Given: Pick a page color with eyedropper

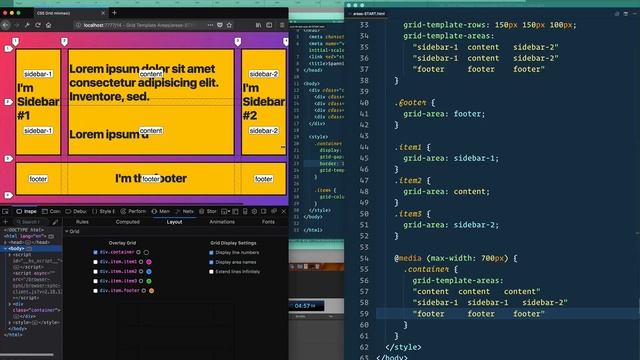Looking at the screenshot, I should (x=55, y=222).
